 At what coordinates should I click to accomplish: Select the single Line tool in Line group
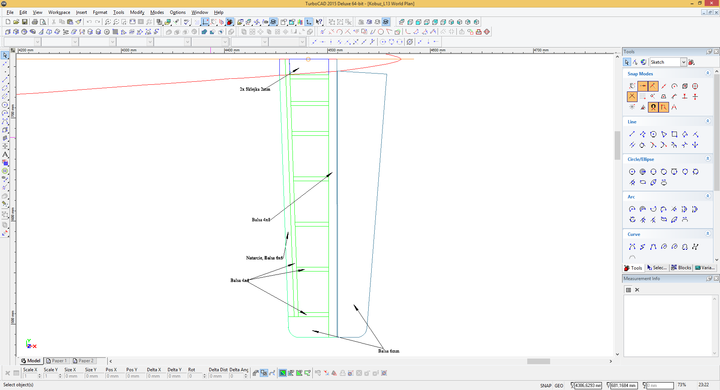click(632, 134)
